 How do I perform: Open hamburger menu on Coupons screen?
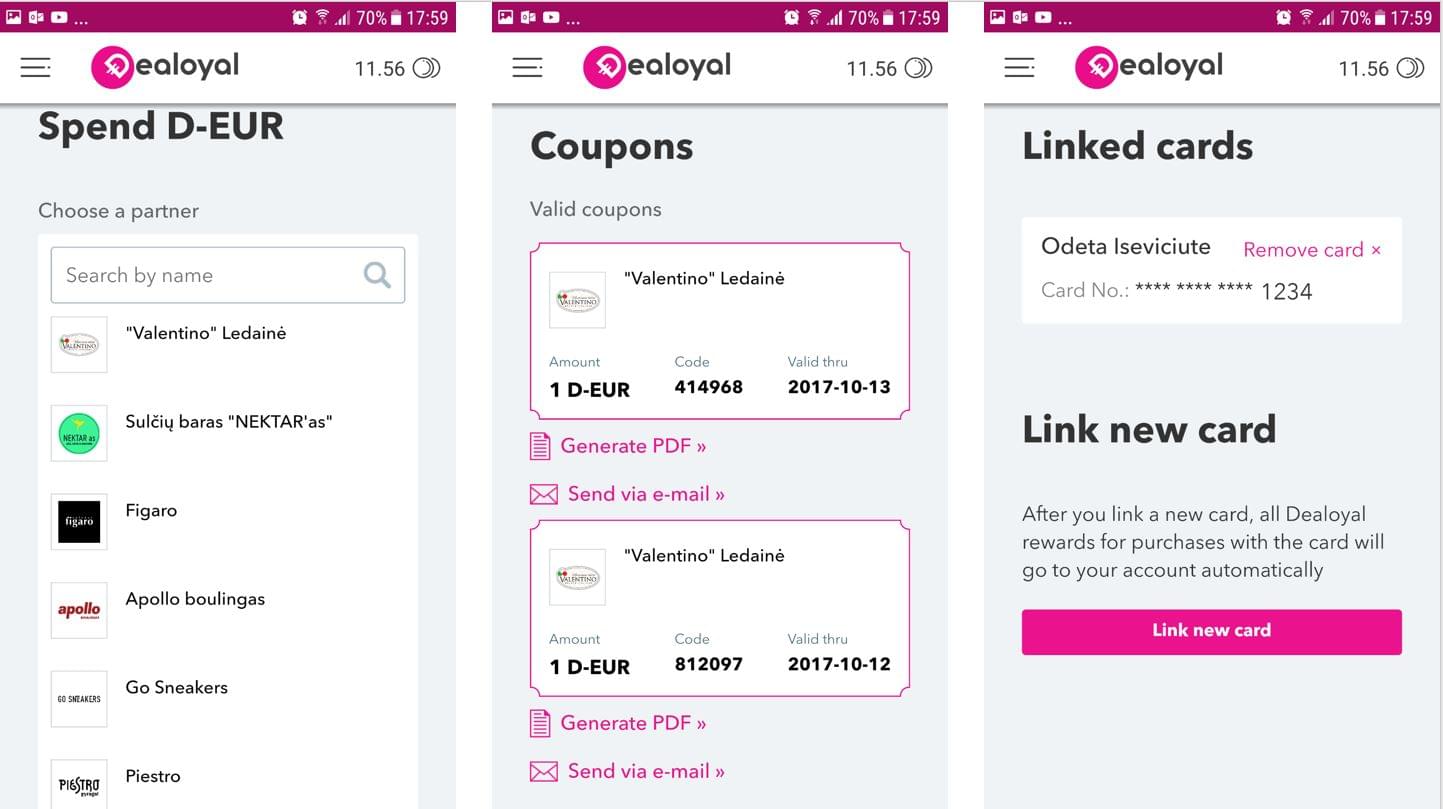click(527, 67)
